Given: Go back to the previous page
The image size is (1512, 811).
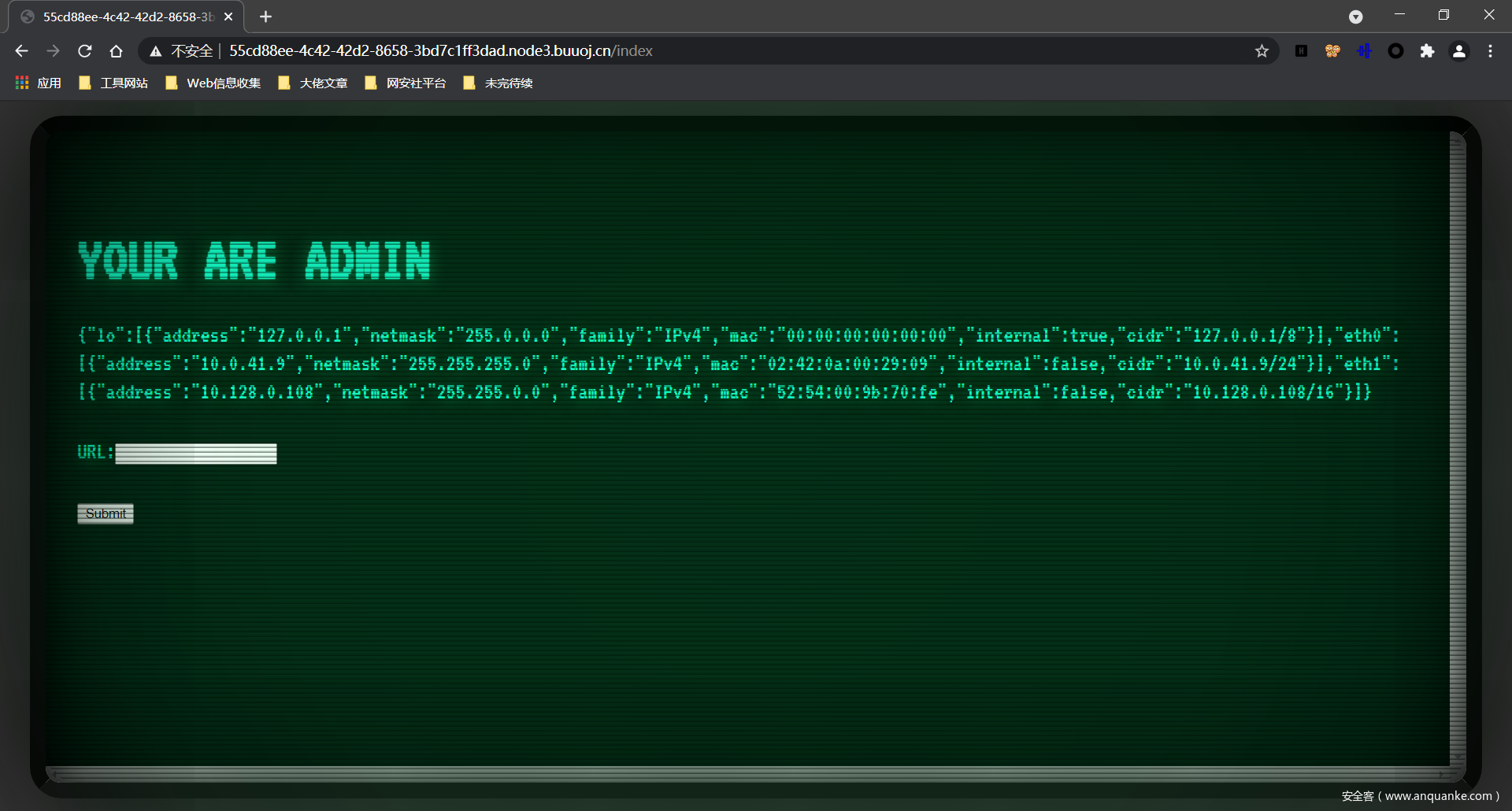Looking at the screenshot, I should [21, 51].
